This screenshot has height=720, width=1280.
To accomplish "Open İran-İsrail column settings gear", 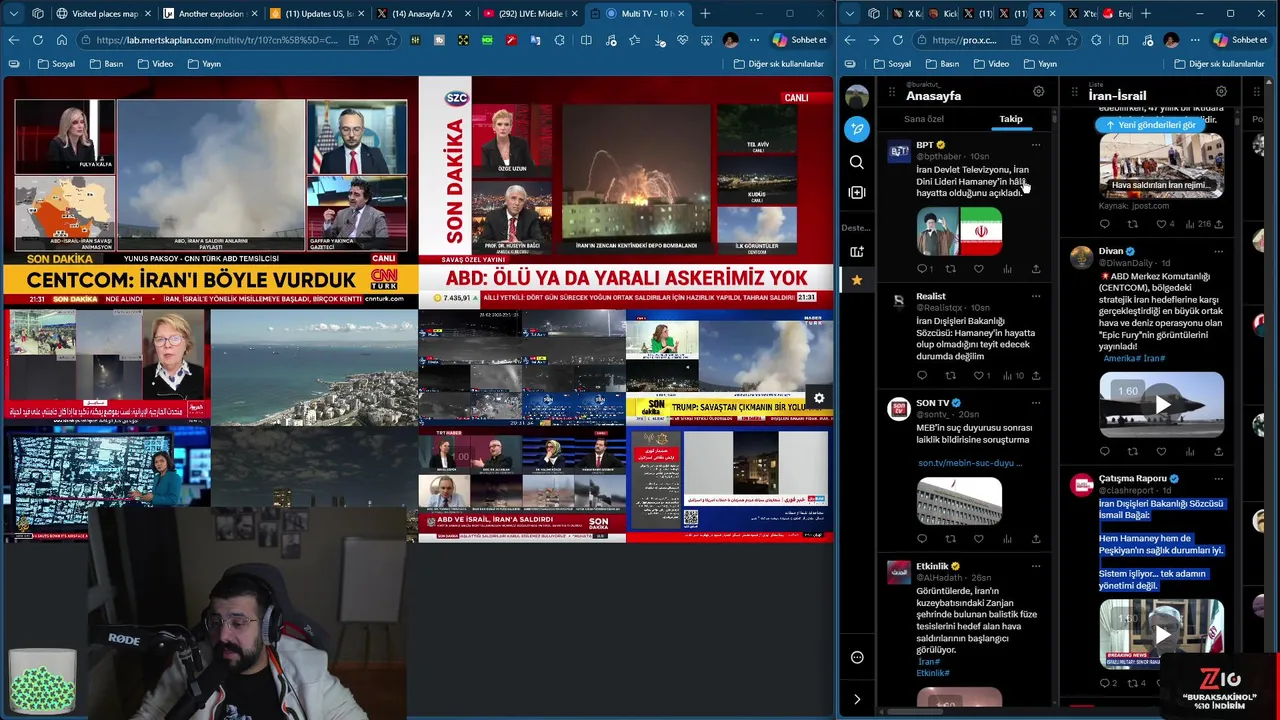I will click(1221, 92).
